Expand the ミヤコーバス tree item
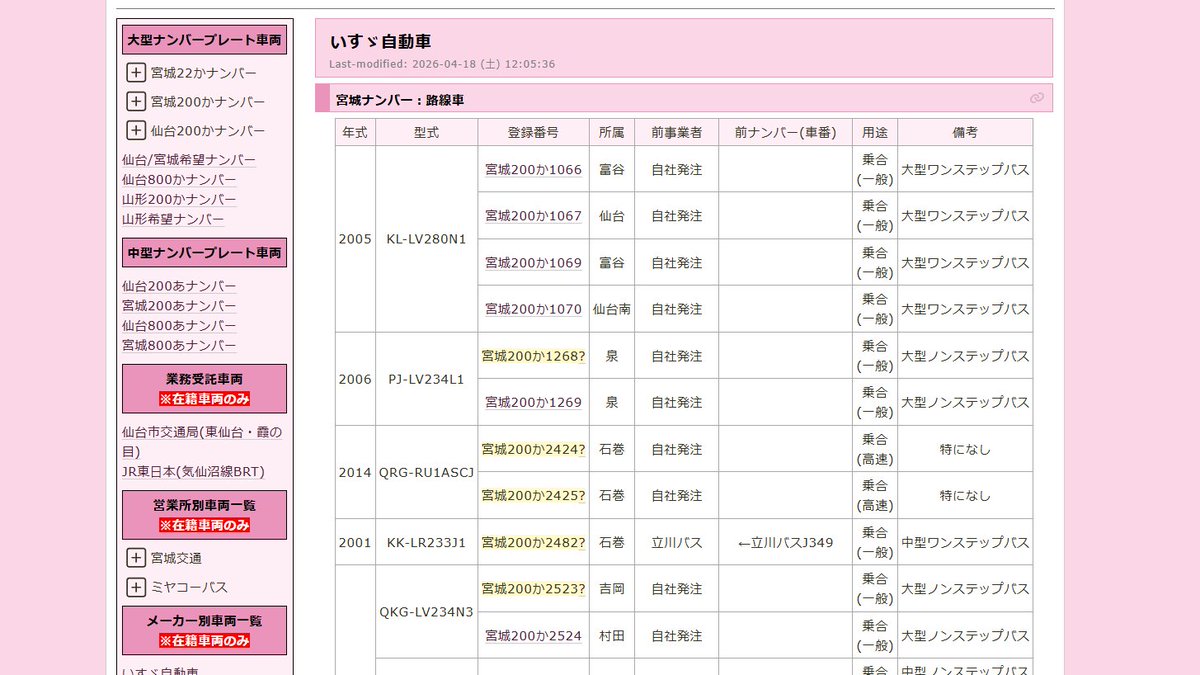The image size is (1200, 675). pyautogui.click(x=136, y=587)
